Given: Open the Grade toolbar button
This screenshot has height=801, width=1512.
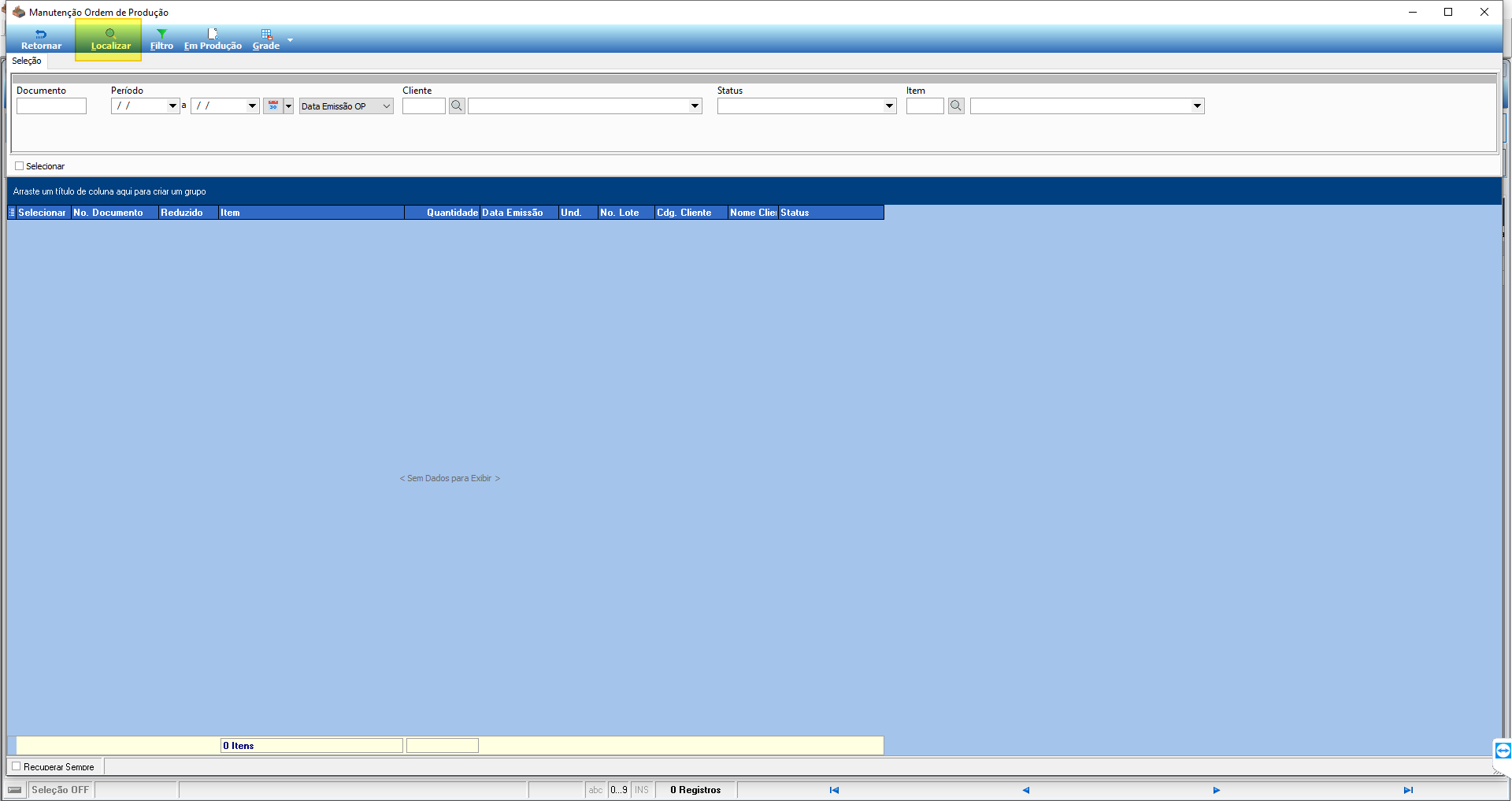Looking at the screenshot, I should click(266, 39).
